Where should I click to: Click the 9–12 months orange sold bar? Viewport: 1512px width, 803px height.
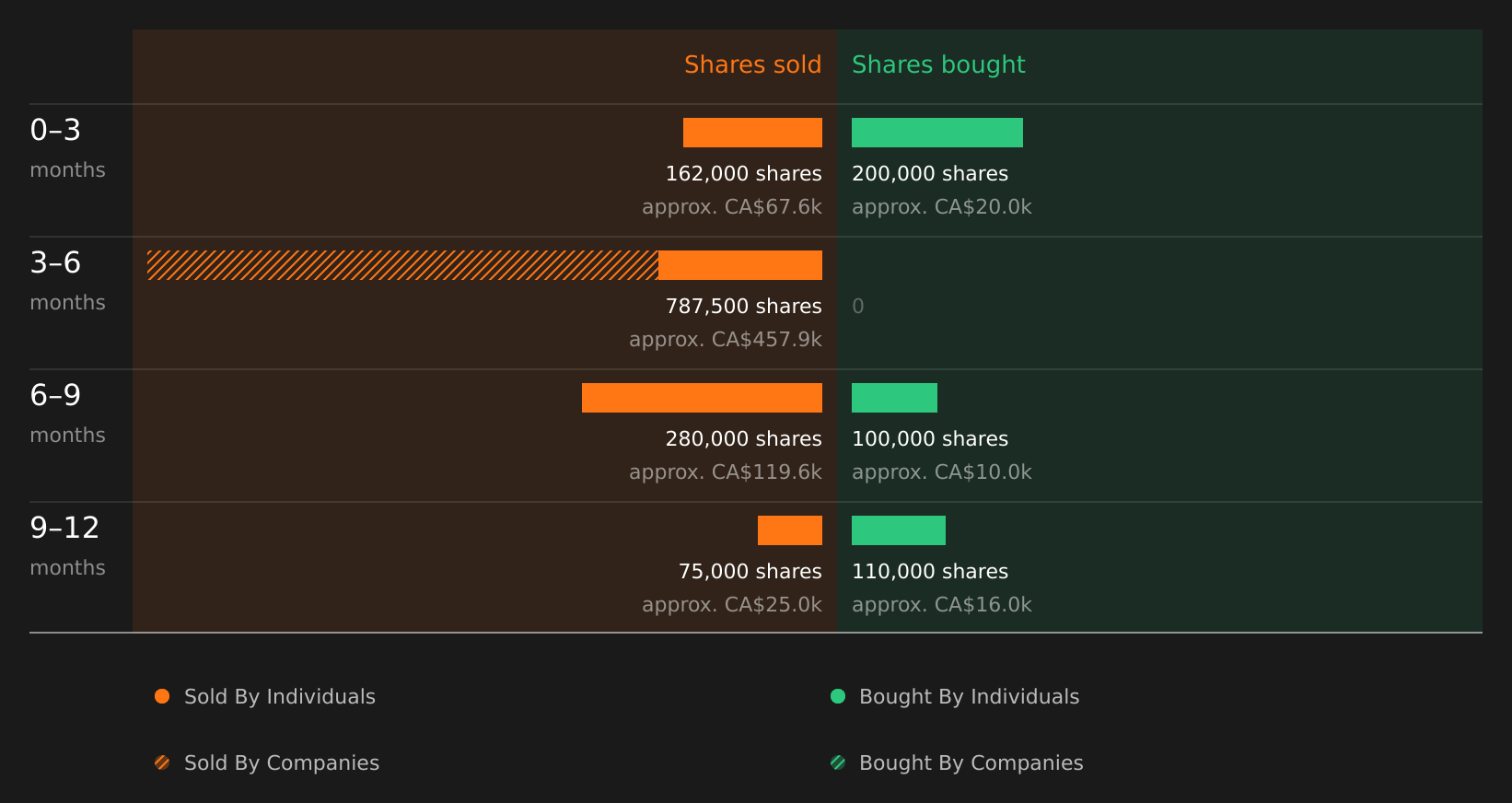pyautogui.click(x=790, y=530)
